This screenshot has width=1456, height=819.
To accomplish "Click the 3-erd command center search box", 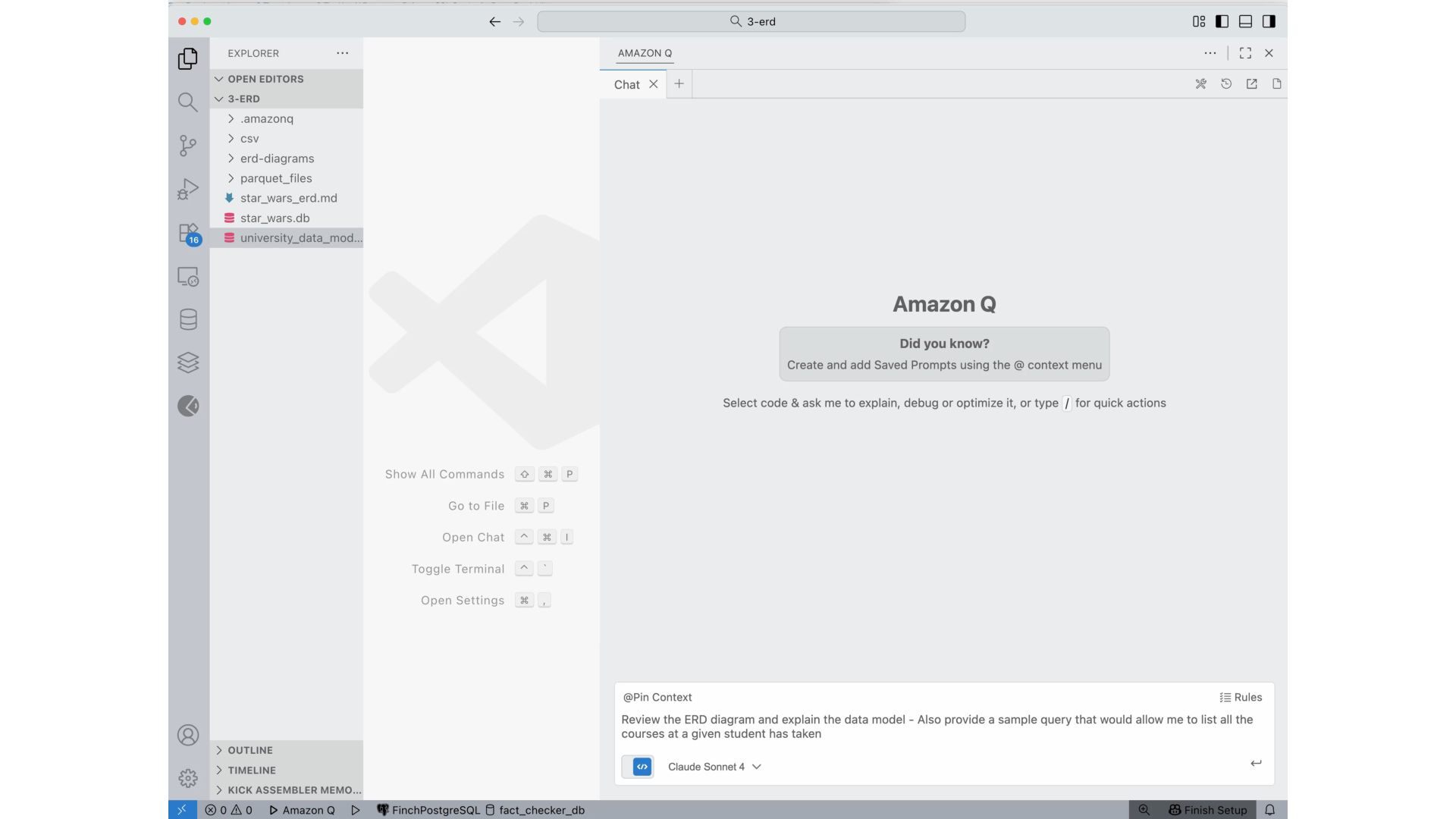I will [751, 21].
